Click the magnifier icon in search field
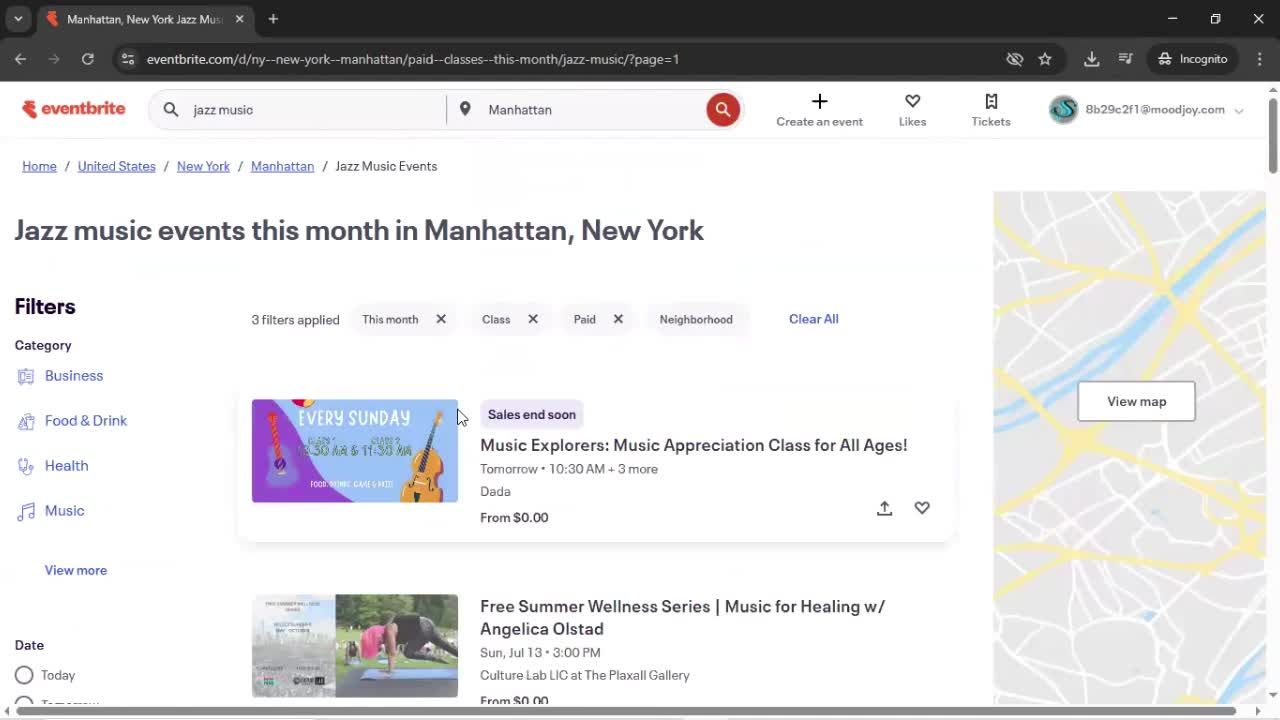The image size is (1280, 720). click(171, 110)
